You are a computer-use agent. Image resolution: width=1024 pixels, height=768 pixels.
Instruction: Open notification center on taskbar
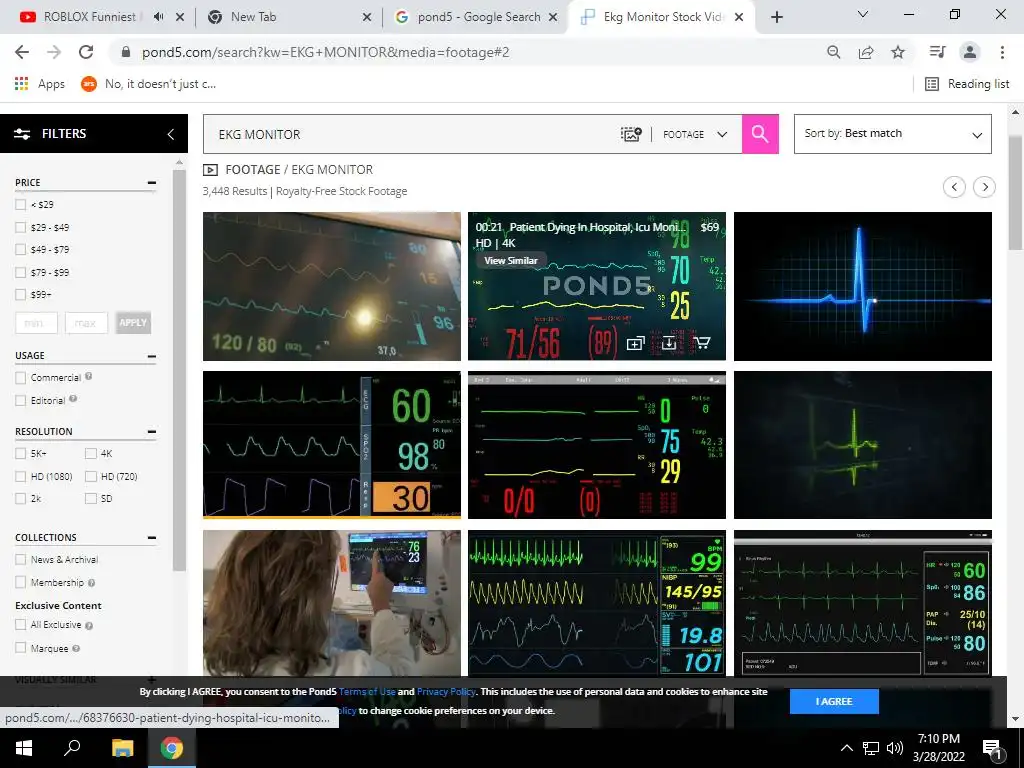(x=991, y=749)
